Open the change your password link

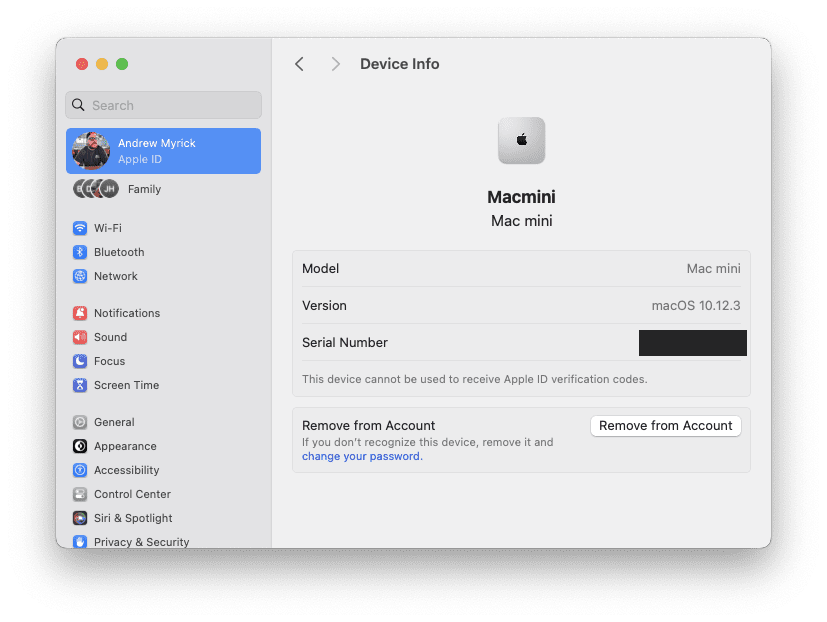coord(362,456)
